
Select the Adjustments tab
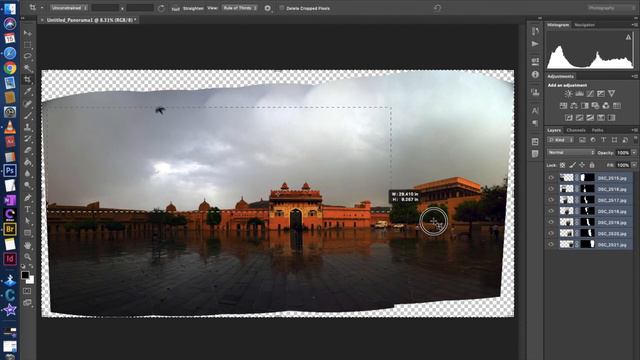pos(560,76)
